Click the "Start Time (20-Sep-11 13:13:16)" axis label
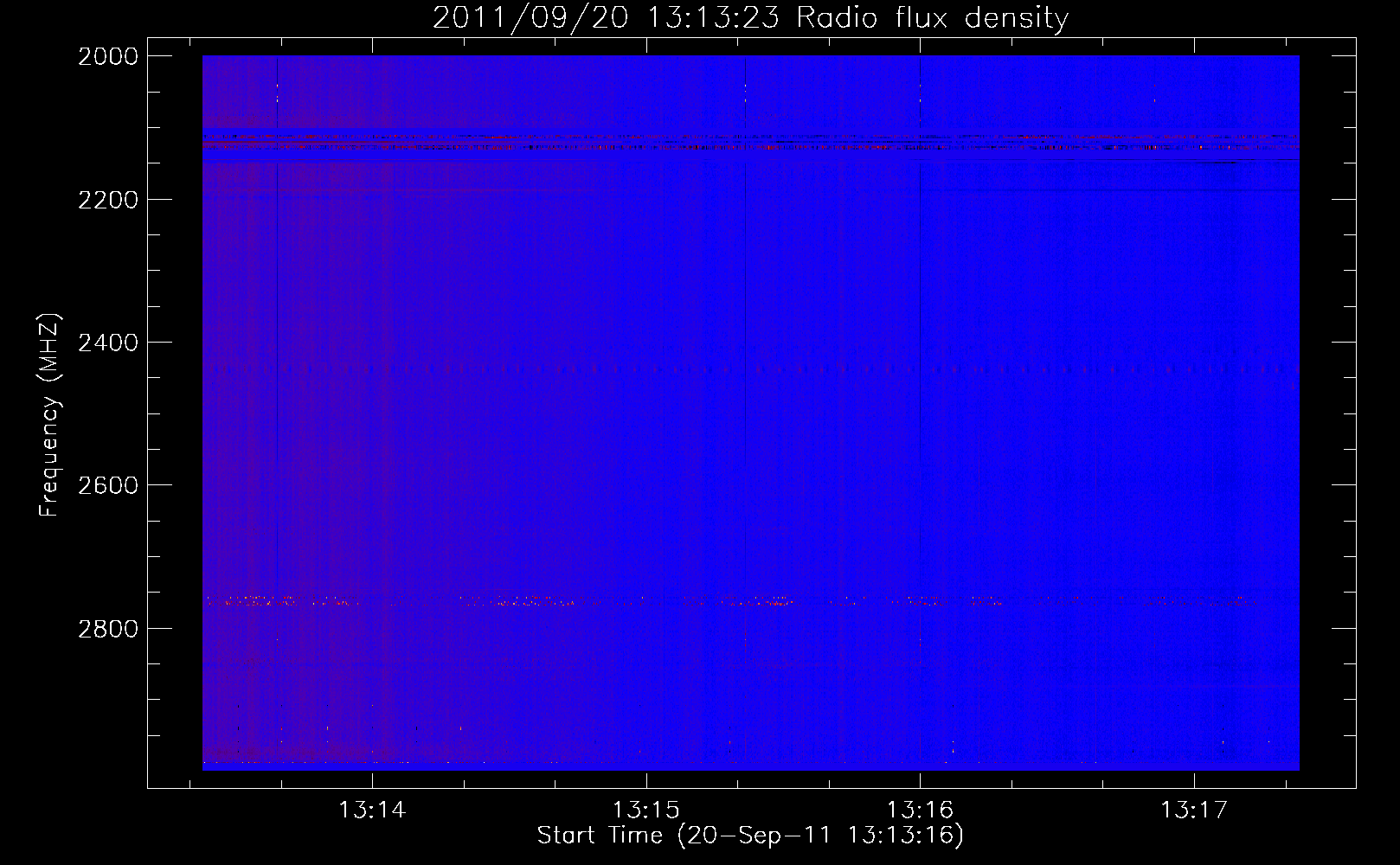 pos(750,836)
